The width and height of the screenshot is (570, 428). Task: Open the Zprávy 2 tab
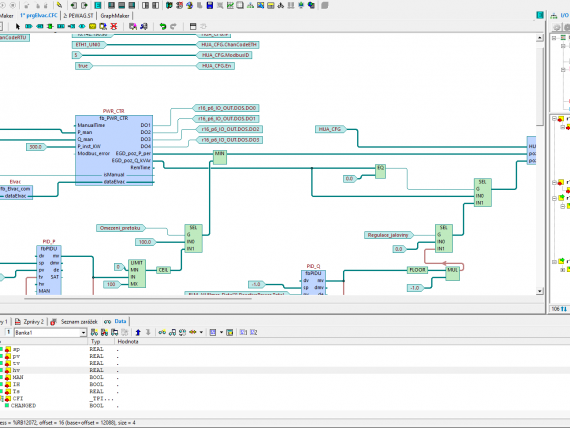point(29,321)
